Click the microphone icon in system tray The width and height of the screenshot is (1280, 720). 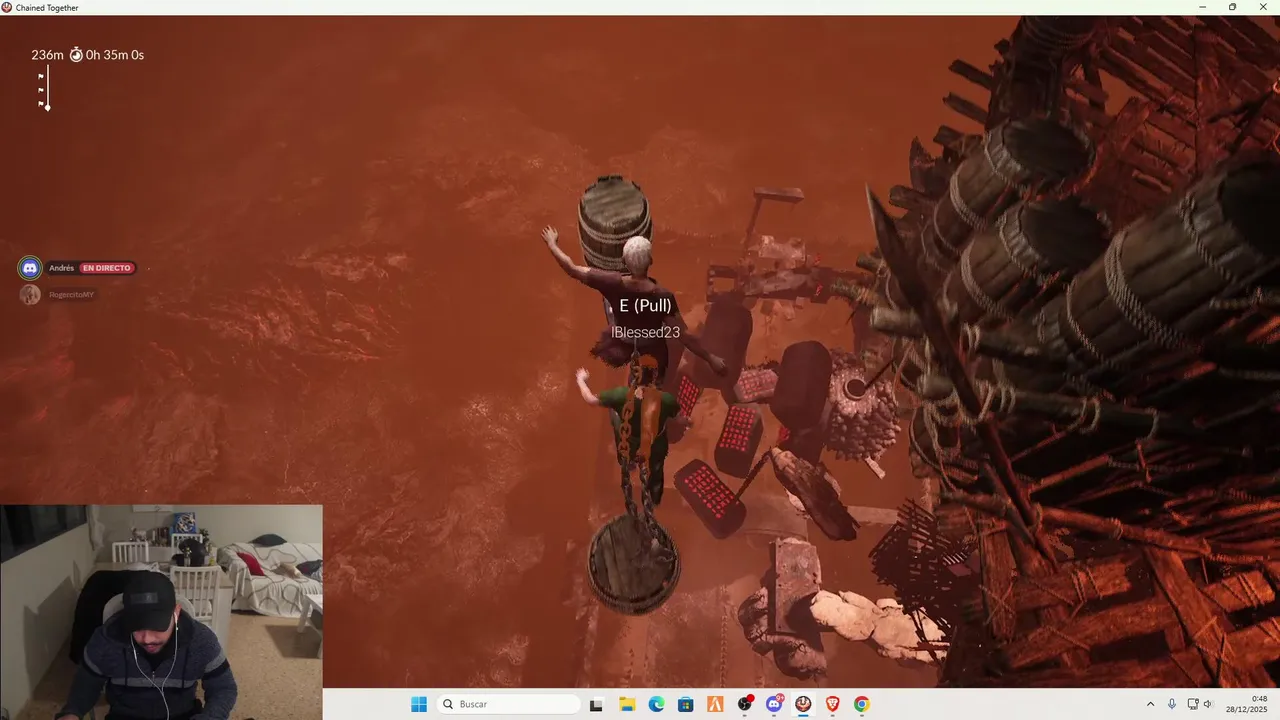point(1172,704)
